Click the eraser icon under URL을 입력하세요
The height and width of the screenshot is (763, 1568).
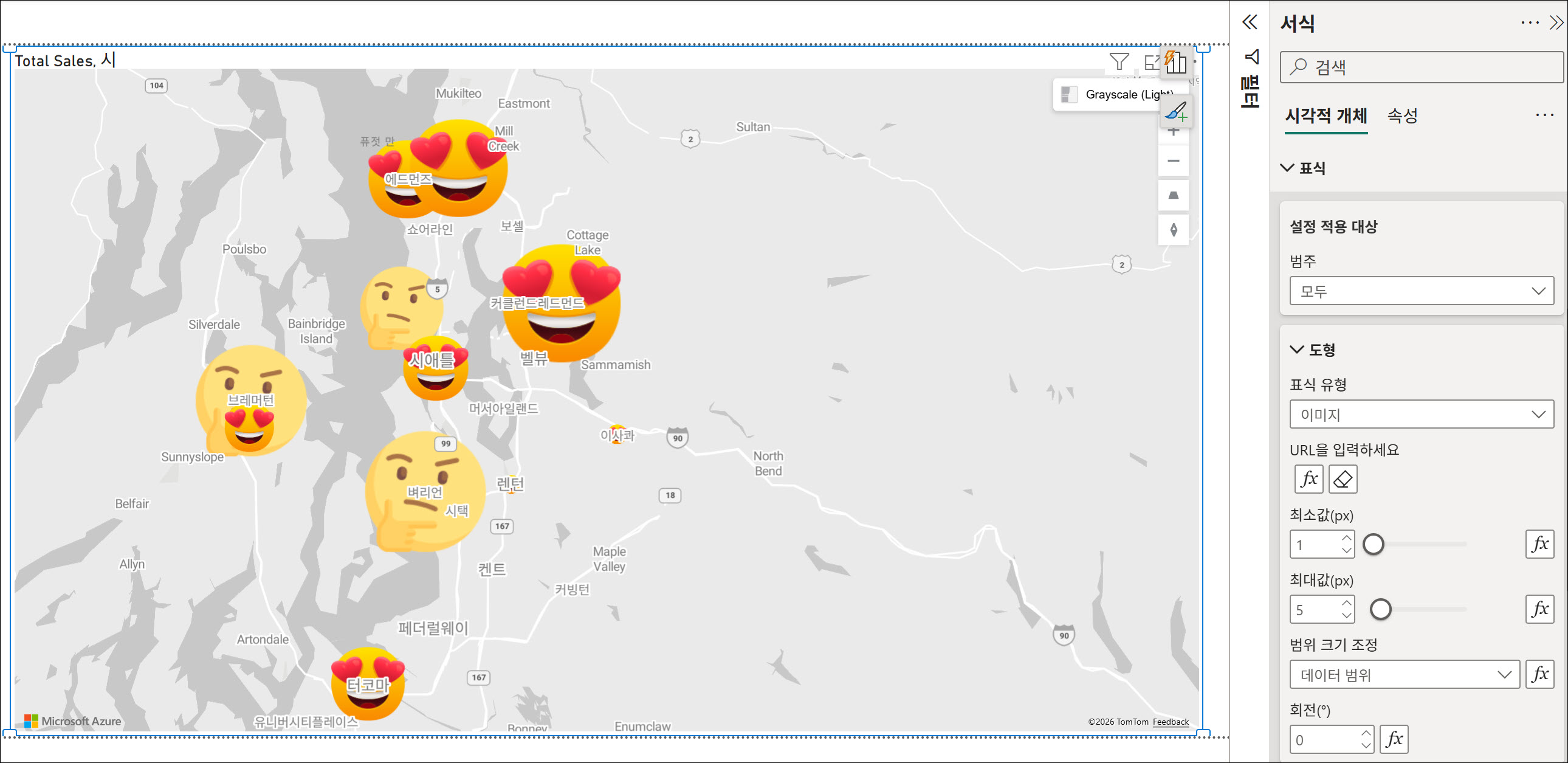coord(1342,479)
